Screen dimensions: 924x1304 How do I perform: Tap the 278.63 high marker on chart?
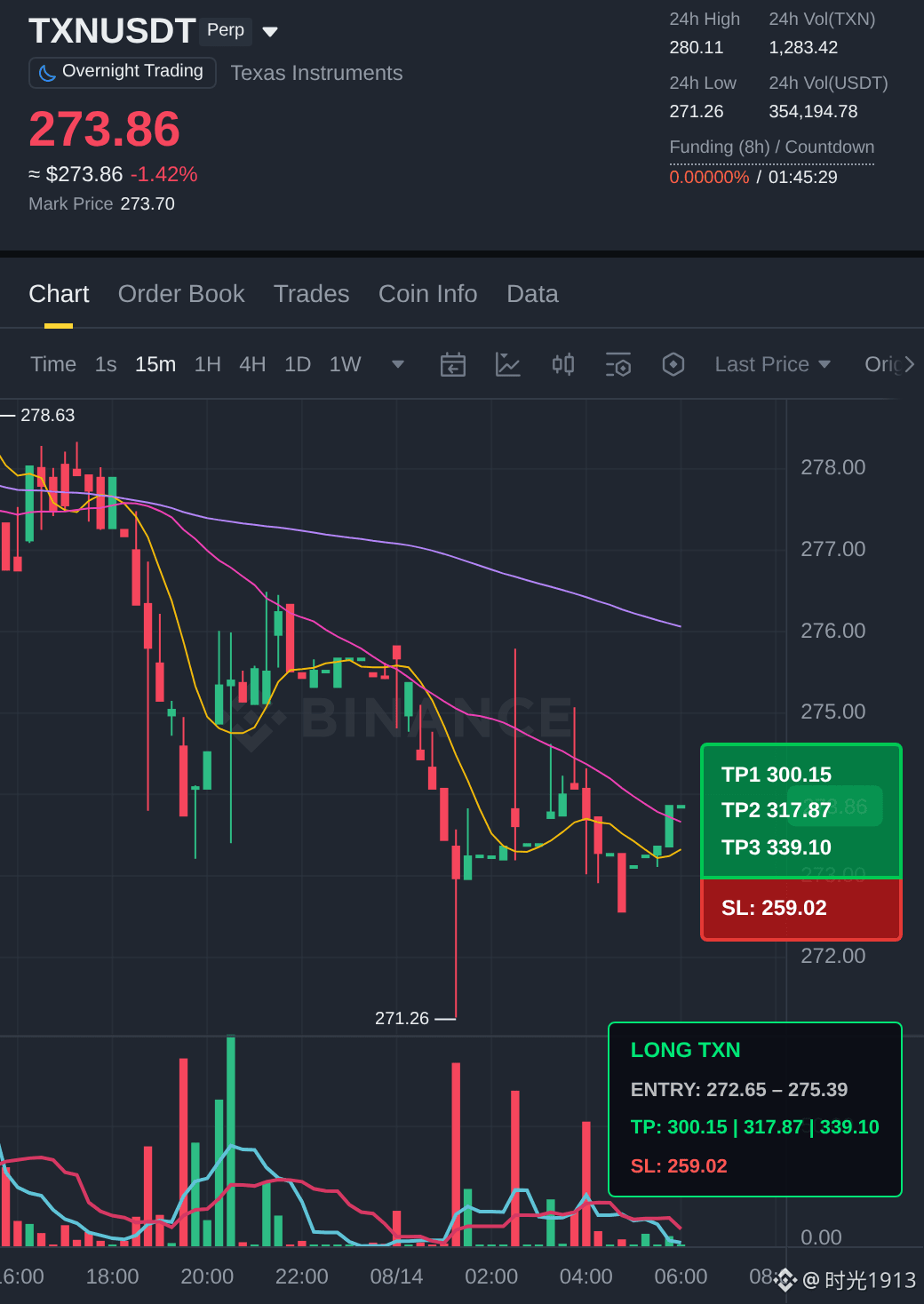click(48, 415)
